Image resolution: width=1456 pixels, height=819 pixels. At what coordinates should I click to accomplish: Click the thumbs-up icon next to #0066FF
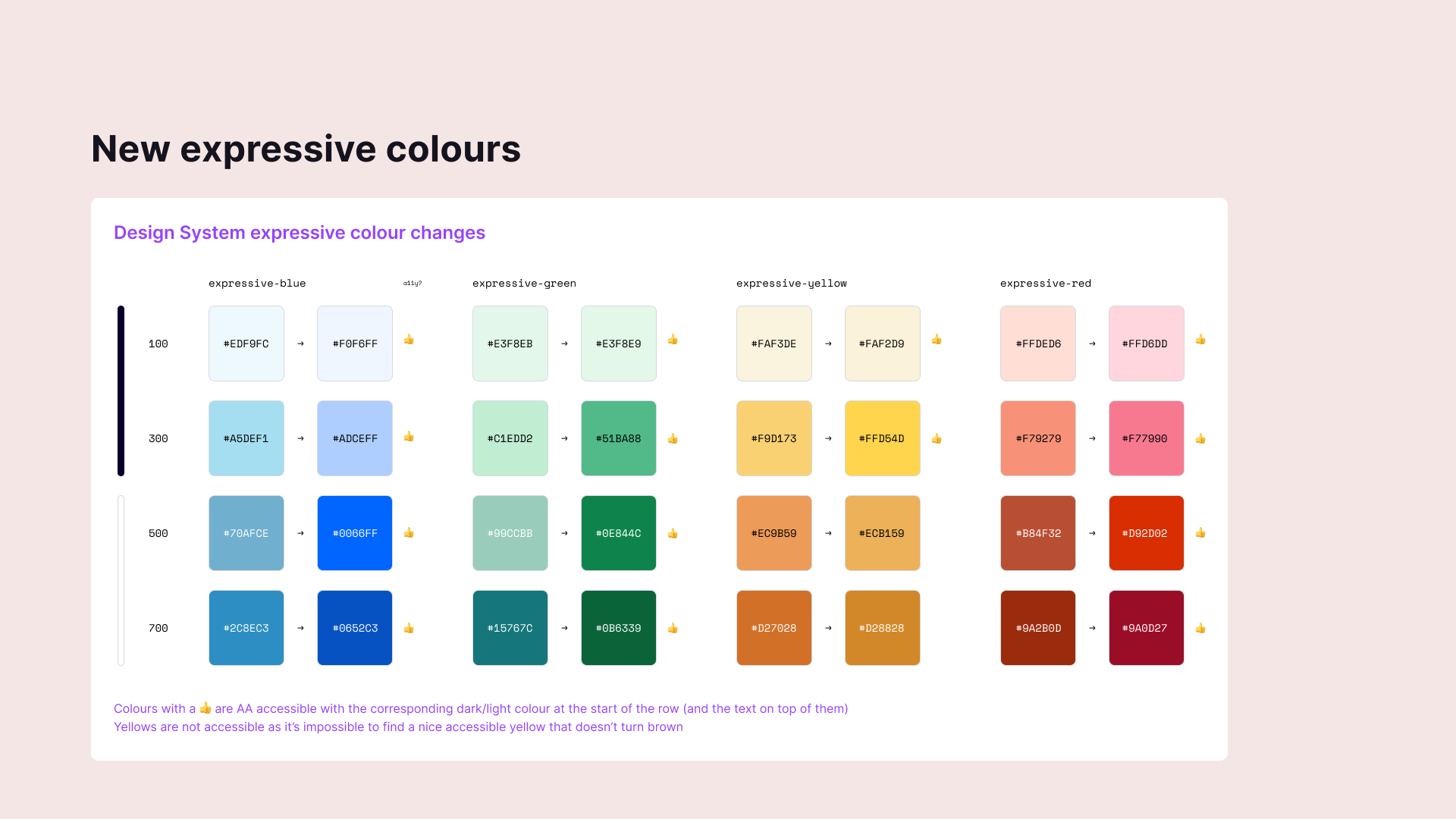tap(409, 533)
